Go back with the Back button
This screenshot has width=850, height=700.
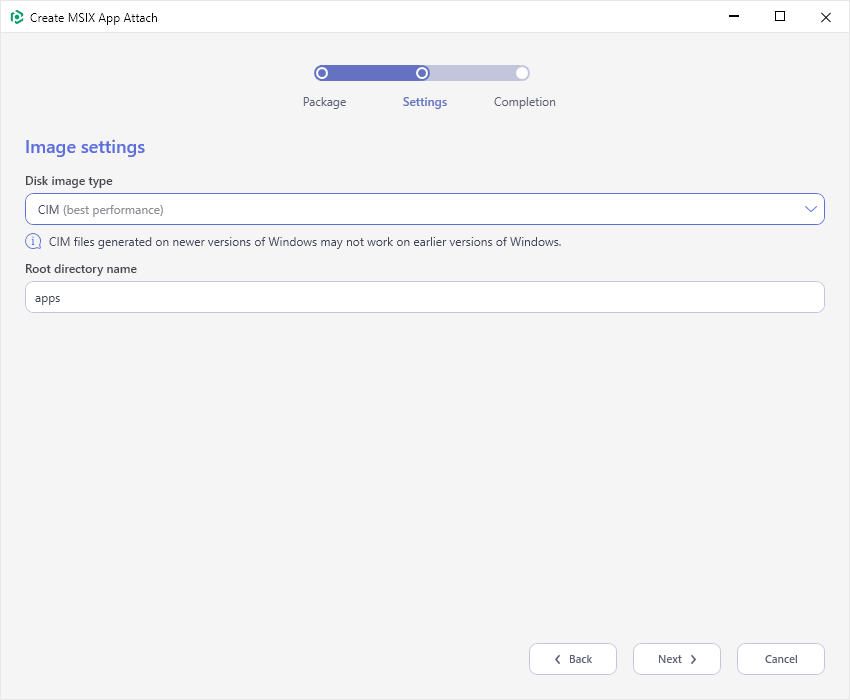click(572, 659)
